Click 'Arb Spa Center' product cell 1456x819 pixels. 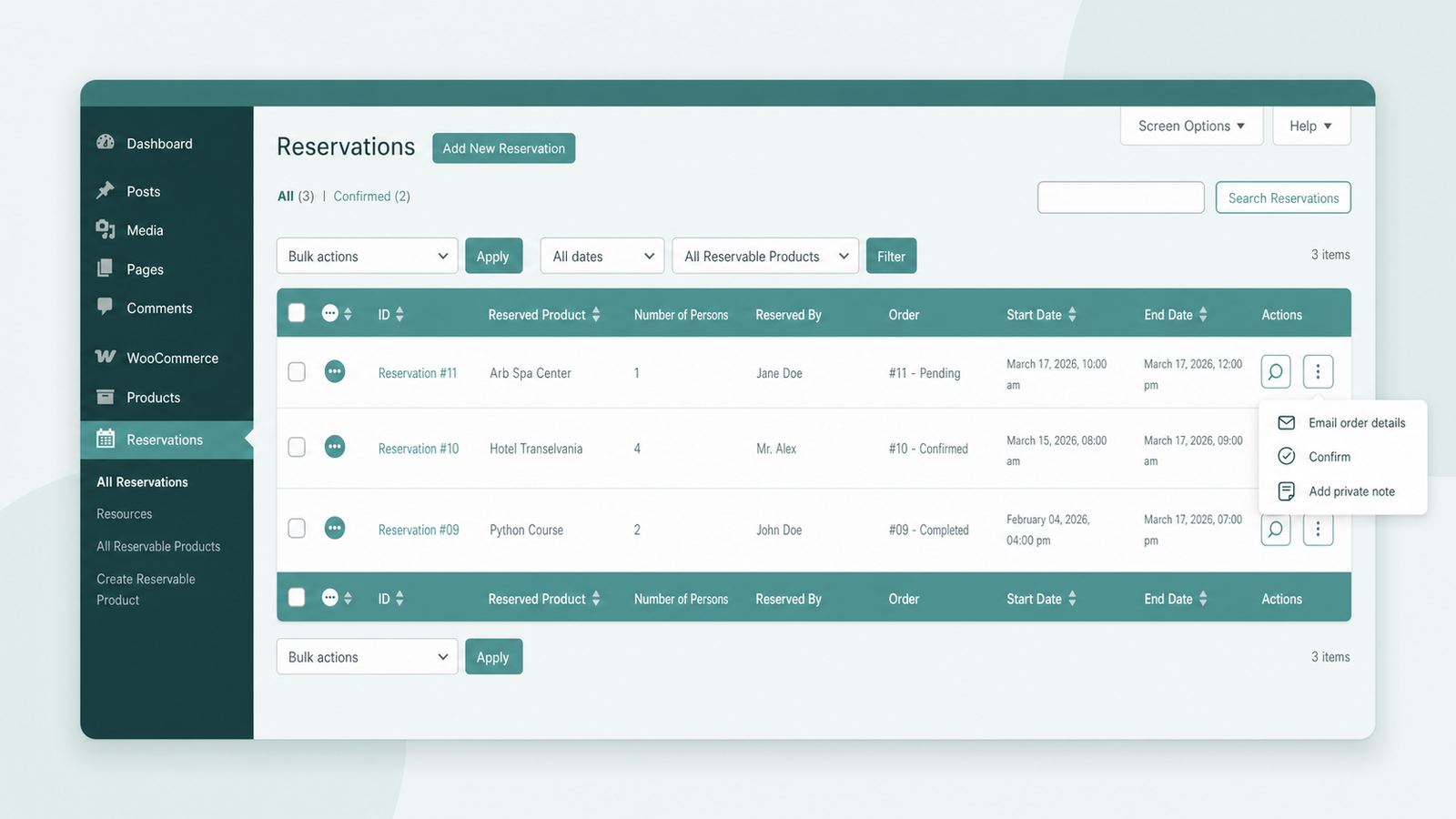(531, 372)
